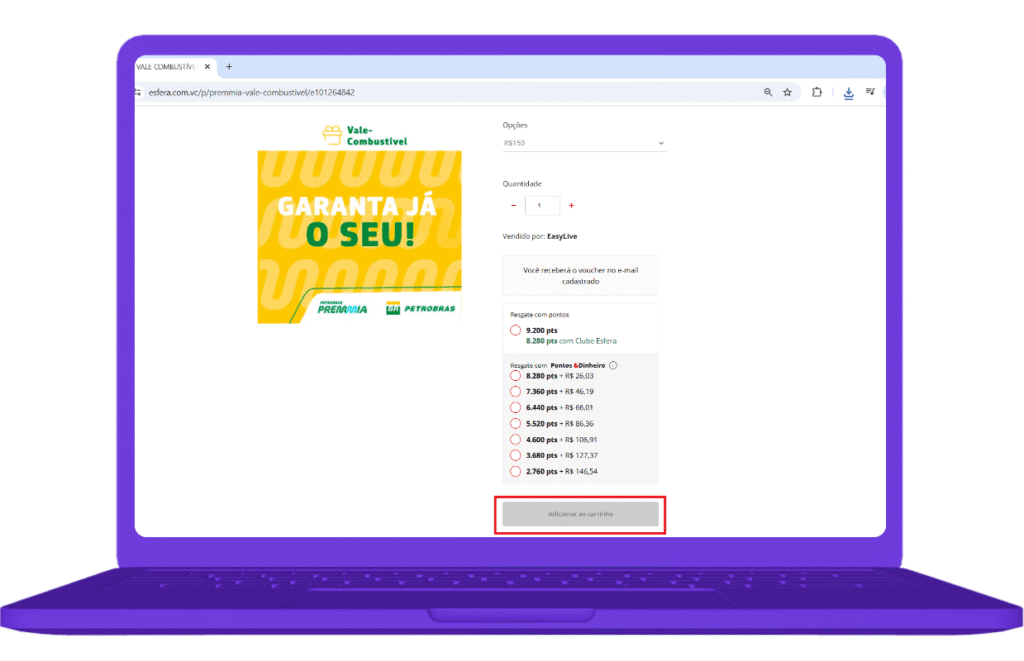Click the info icon next to Pontos & Dinheiro

612,365
